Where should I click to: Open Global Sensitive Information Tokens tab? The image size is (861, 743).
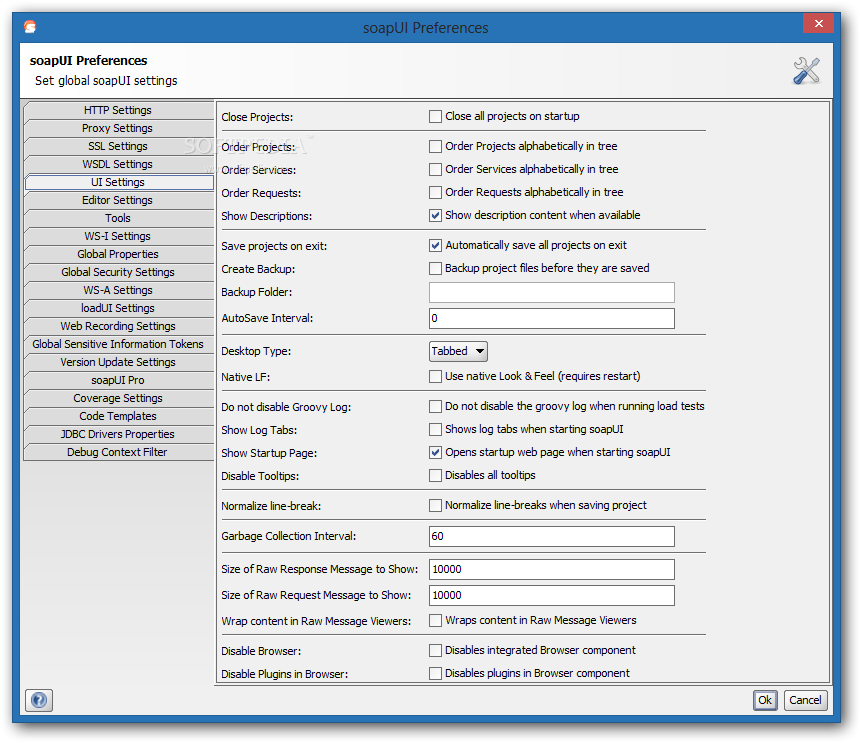pos(118,344)
